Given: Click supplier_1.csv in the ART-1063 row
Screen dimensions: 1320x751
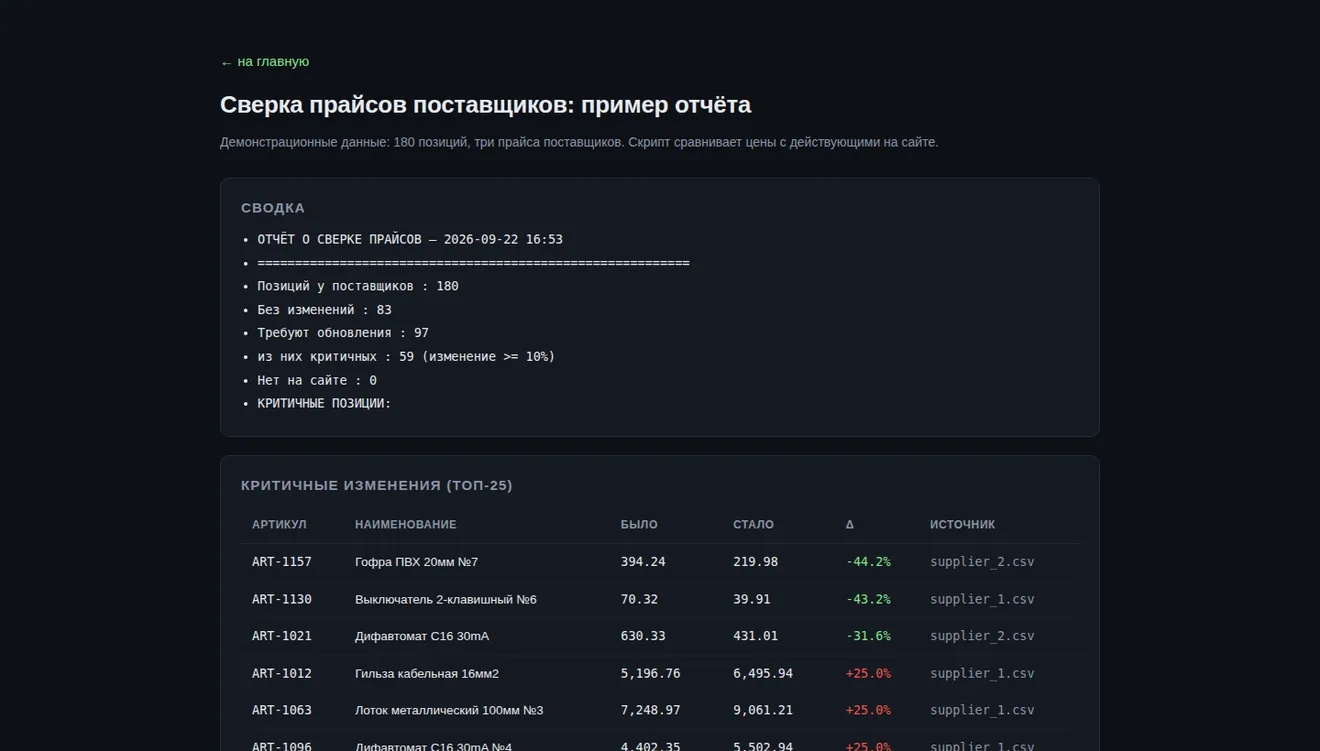Looking at the screenshot, I should tap(982, 710).
